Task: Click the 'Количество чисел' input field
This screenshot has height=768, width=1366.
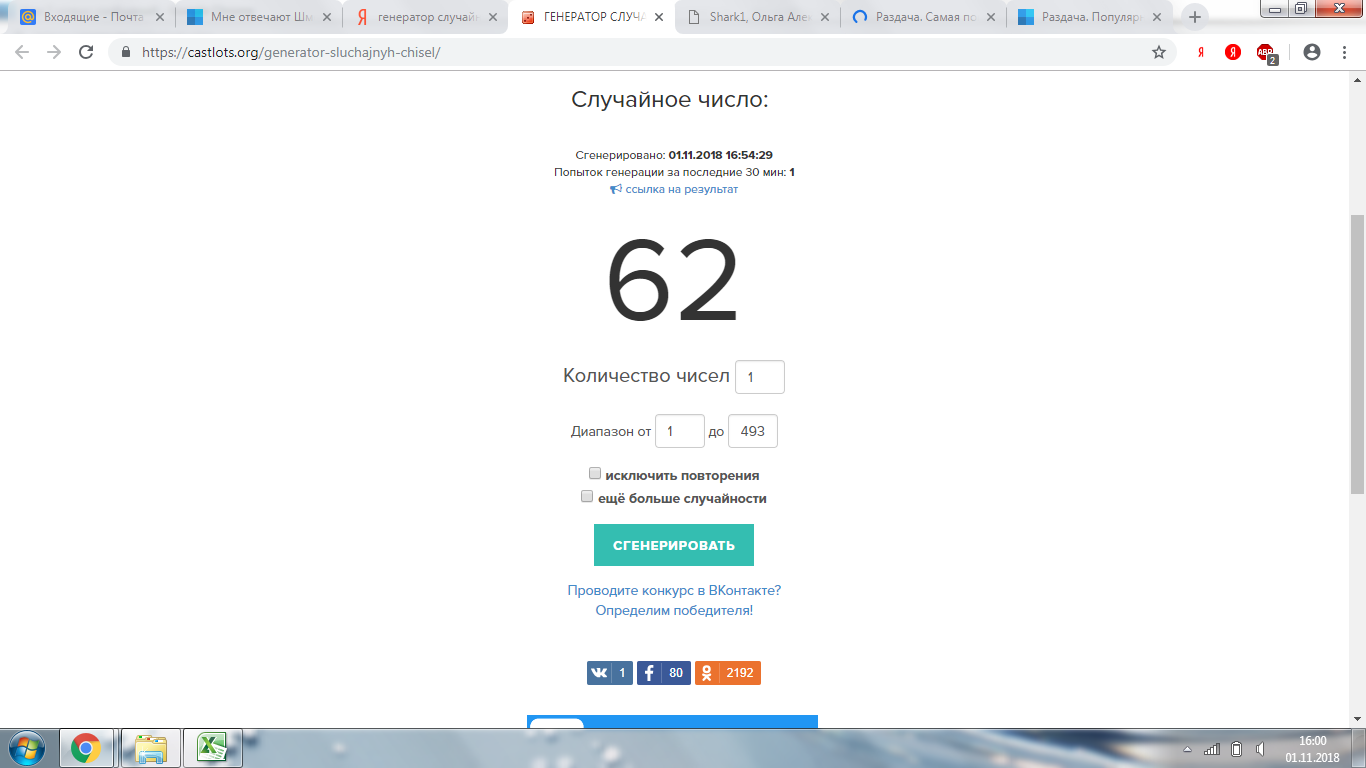Action: (760, 377)
